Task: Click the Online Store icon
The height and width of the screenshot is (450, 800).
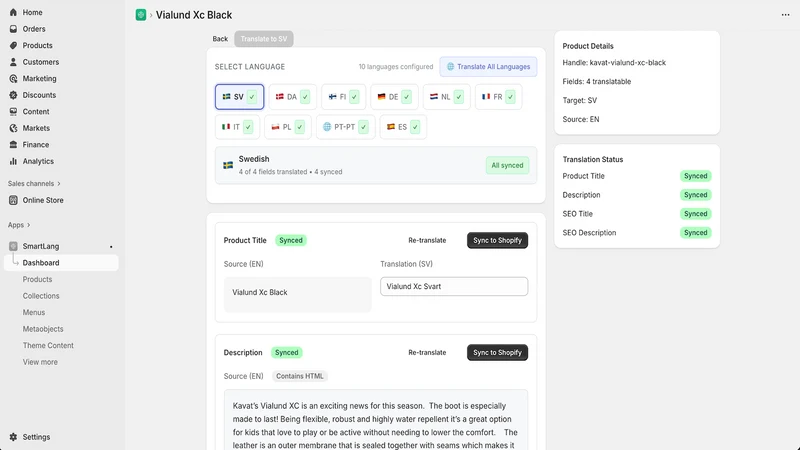Action: 13,200
